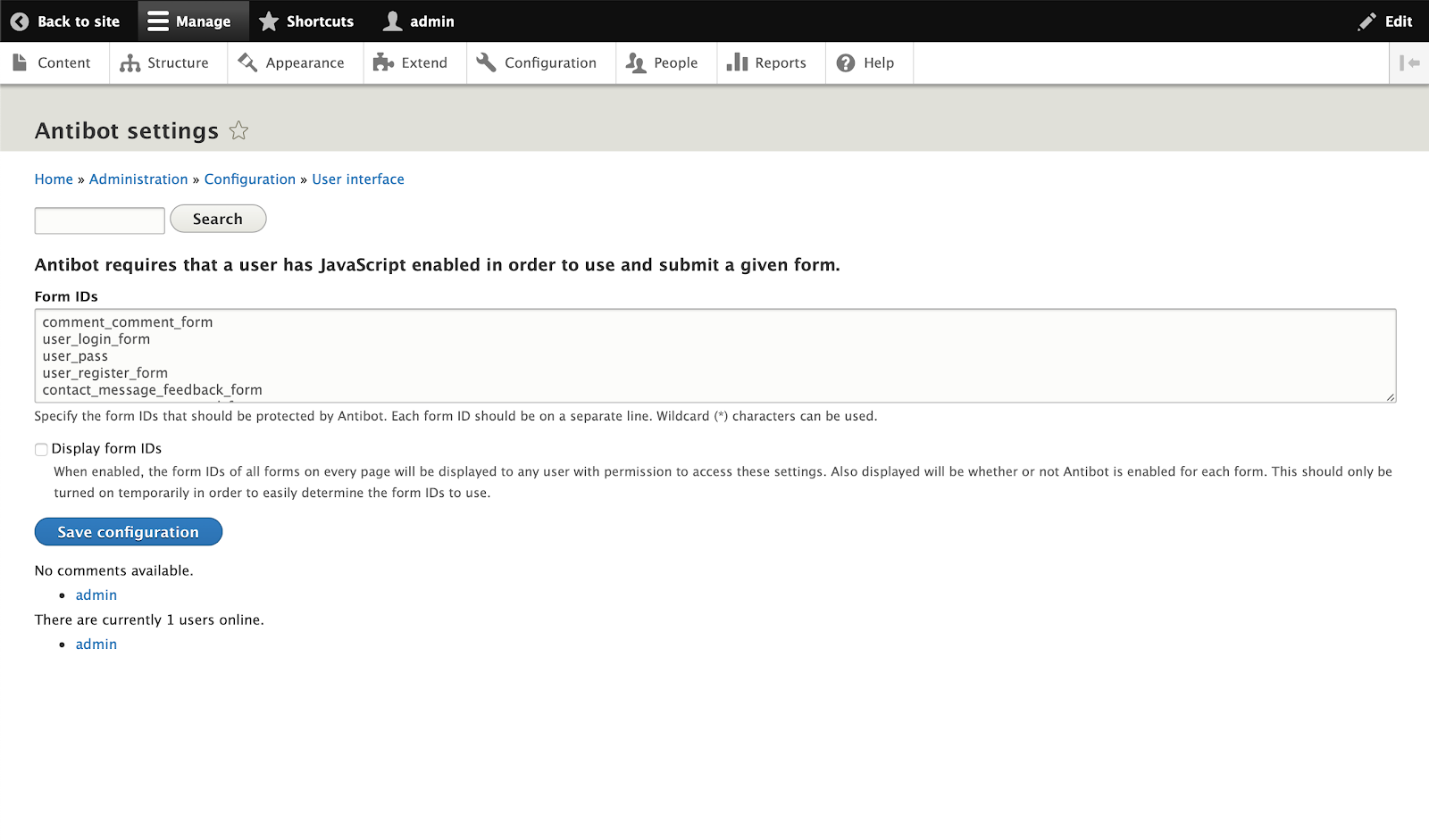This screenshot has width=1429, height=840.
Task: Click the Extend puzzle piece icon
Action: (x=384, y=62)
